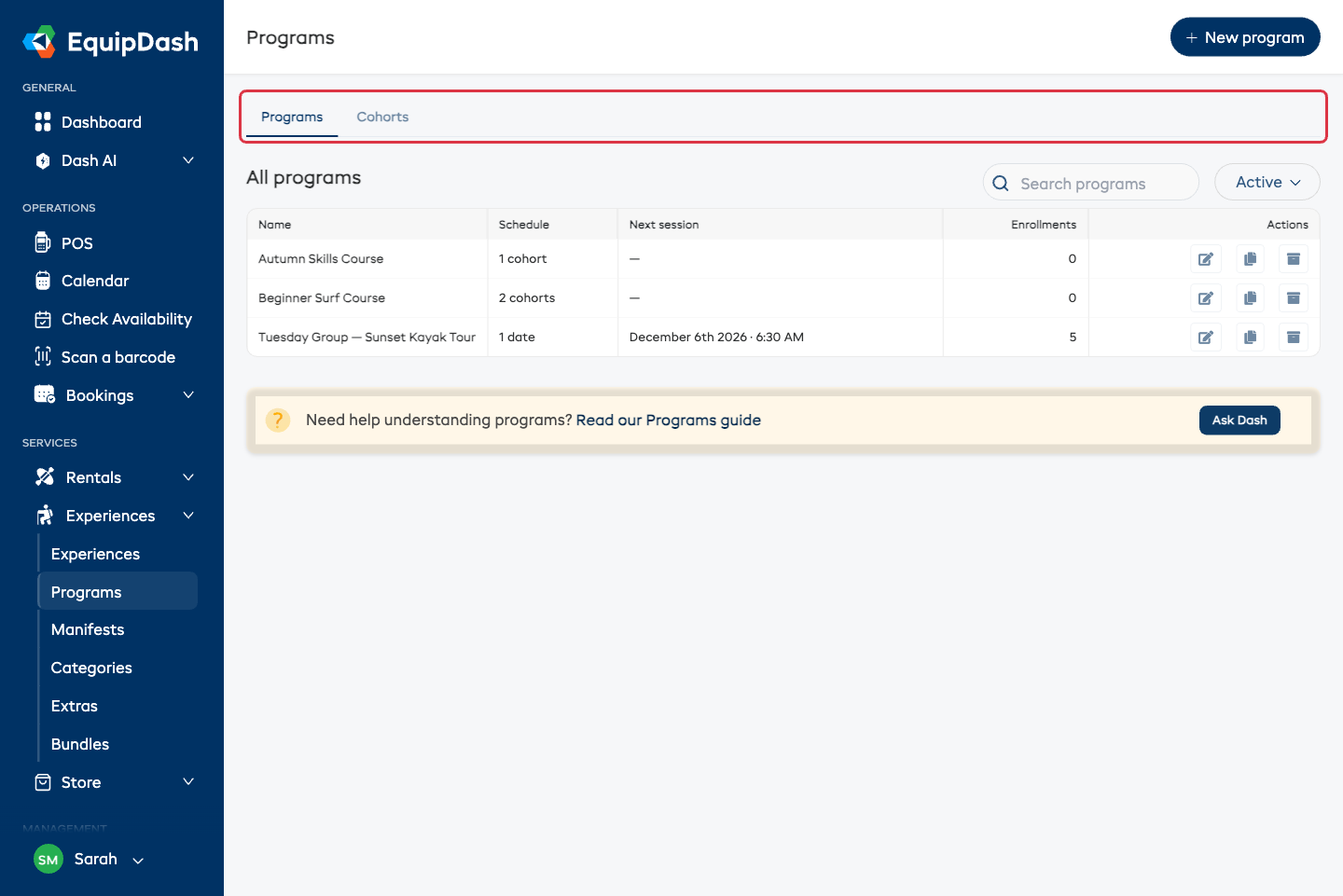Open the Dashboard grid icon

click(43, 122)
